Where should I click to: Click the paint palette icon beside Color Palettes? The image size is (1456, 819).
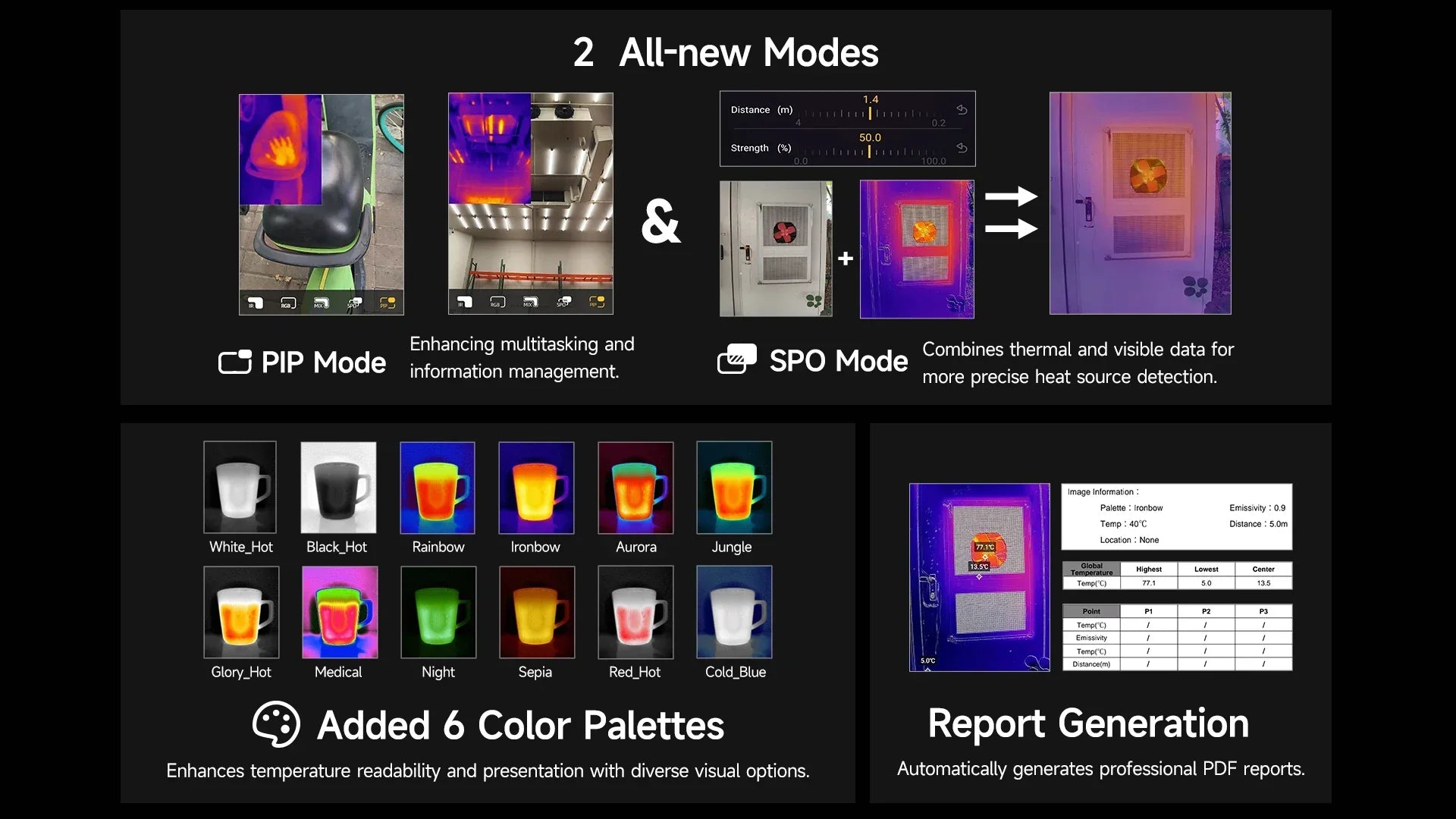pos(276,724)
